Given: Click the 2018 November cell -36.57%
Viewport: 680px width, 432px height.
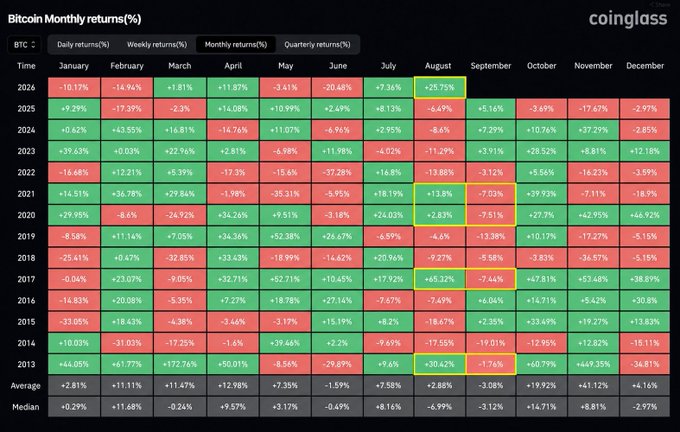Looking at the screenshot, I should point(593,258).
